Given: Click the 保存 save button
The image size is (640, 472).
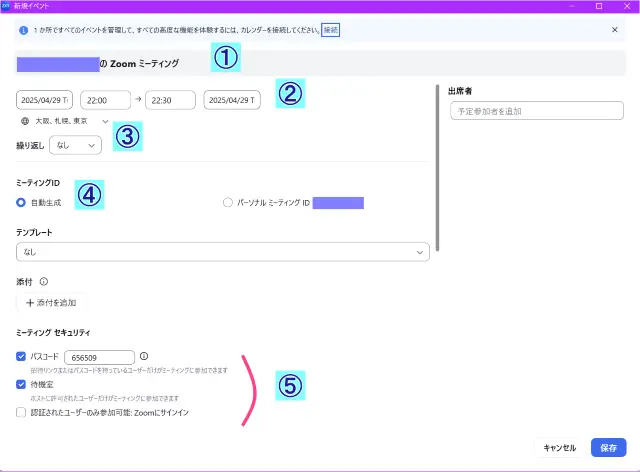Looking at the screenshot, I should [609, 448].
